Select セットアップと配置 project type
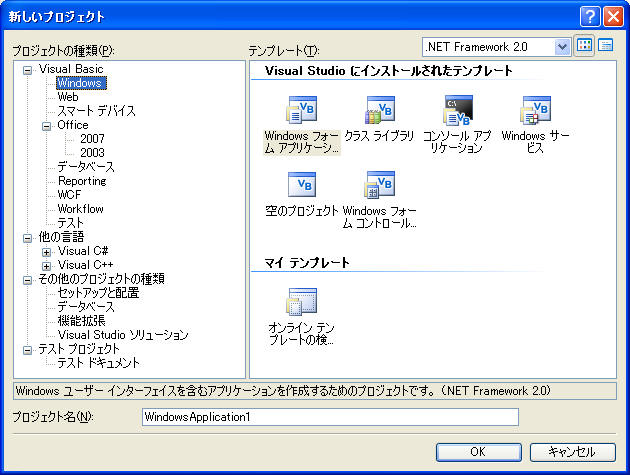 pyautogui.click(x=98, y=293)
